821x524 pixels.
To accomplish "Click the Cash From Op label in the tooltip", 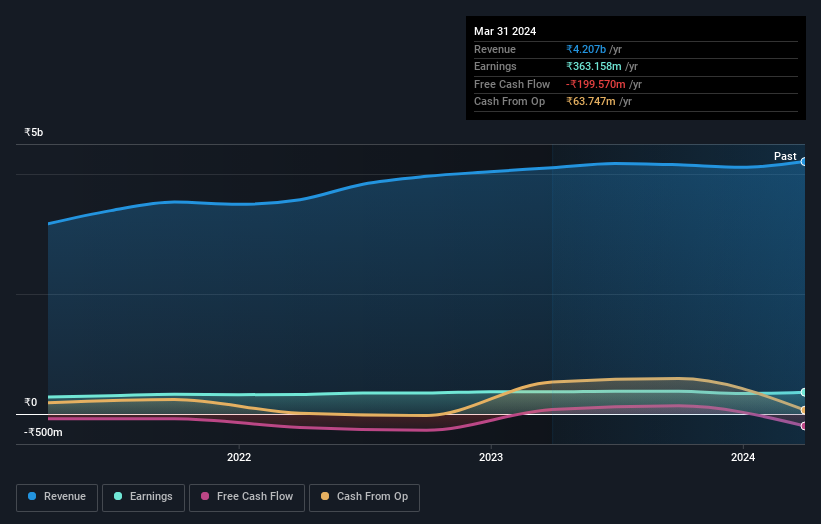I will pos(509,102).
